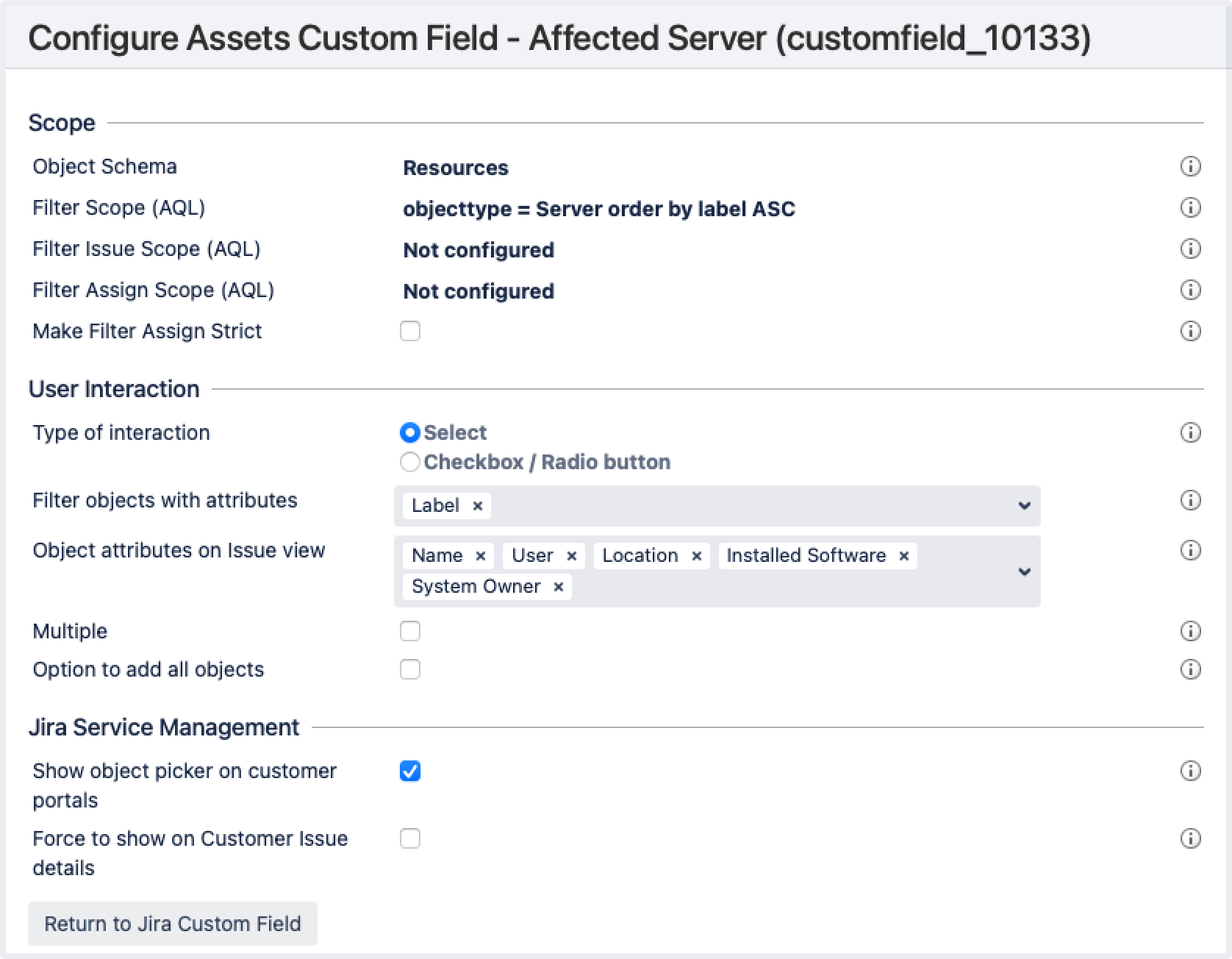Remove the Label attribute tag
The image size is (1232, 959).
478,506
